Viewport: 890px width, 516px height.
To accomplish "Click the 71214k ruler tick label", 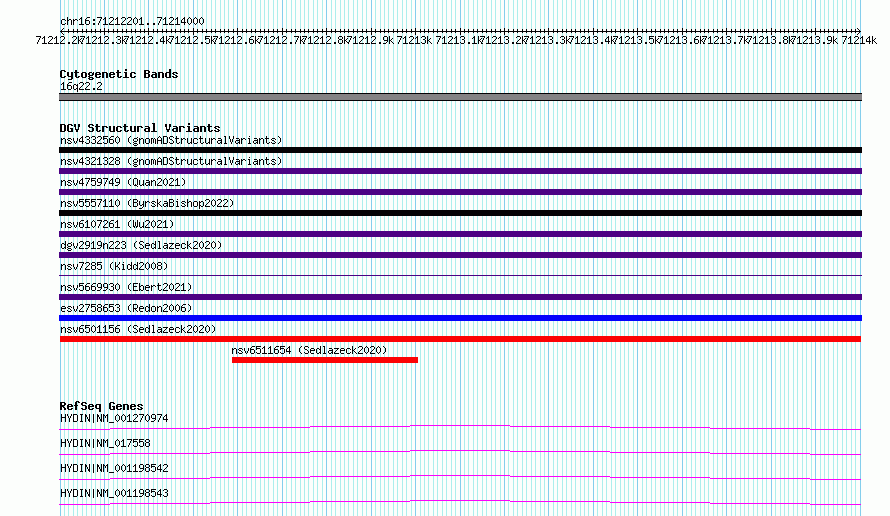I will point(859,40).
